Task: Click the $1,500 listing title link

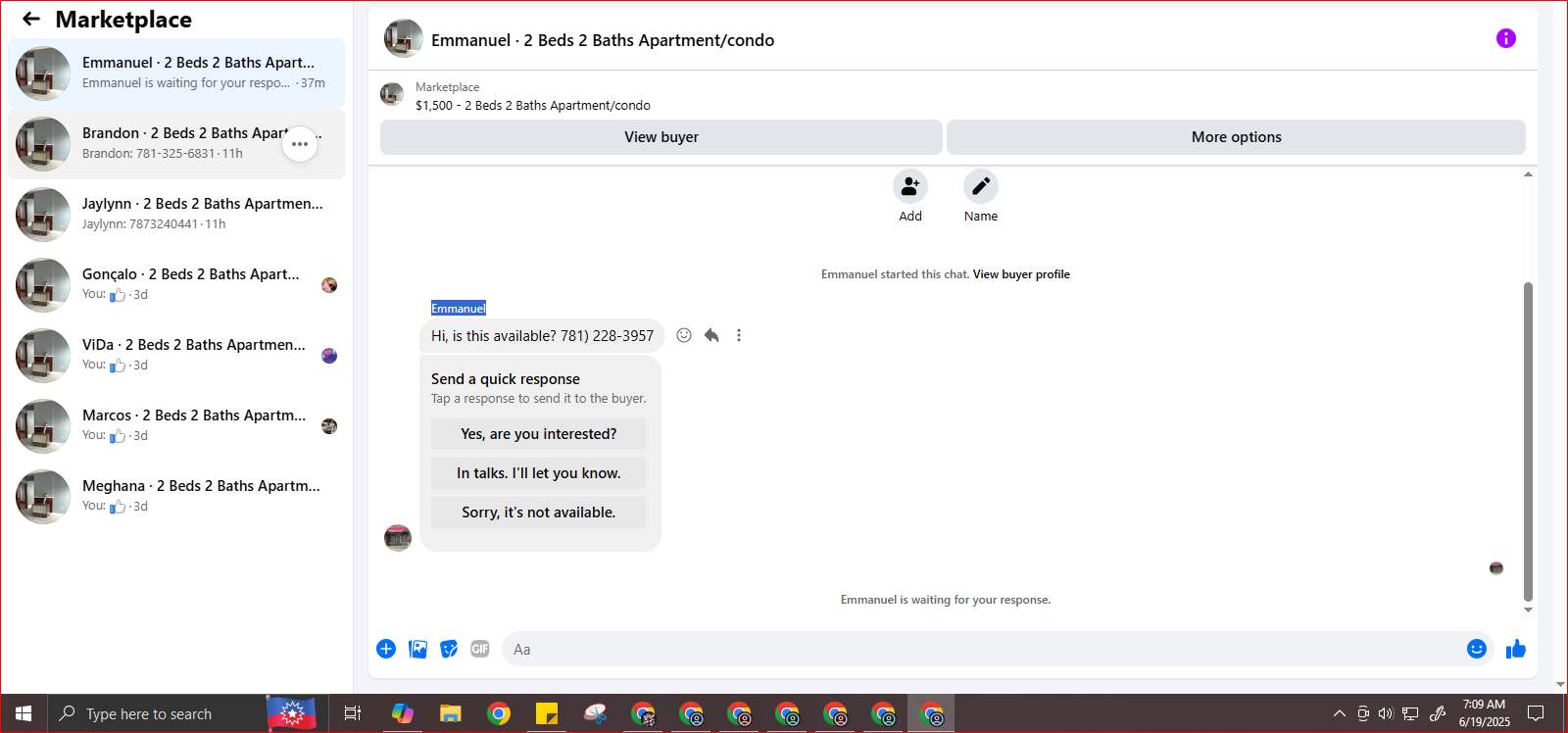Action: pyautogui.click(x=533, y=105)
